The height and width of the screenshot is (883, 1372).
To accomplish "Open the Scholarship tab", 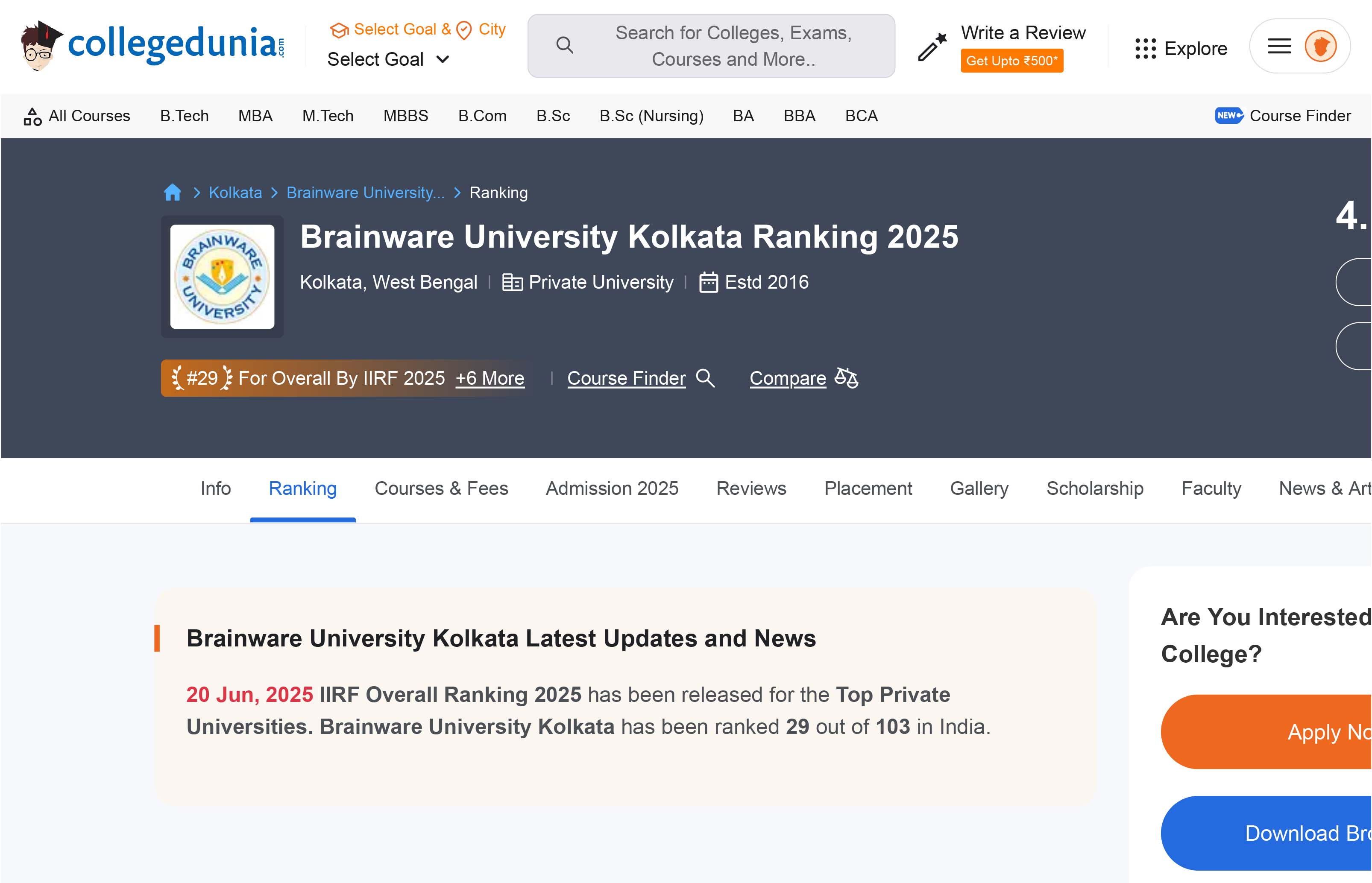I will coord(1095,488).
